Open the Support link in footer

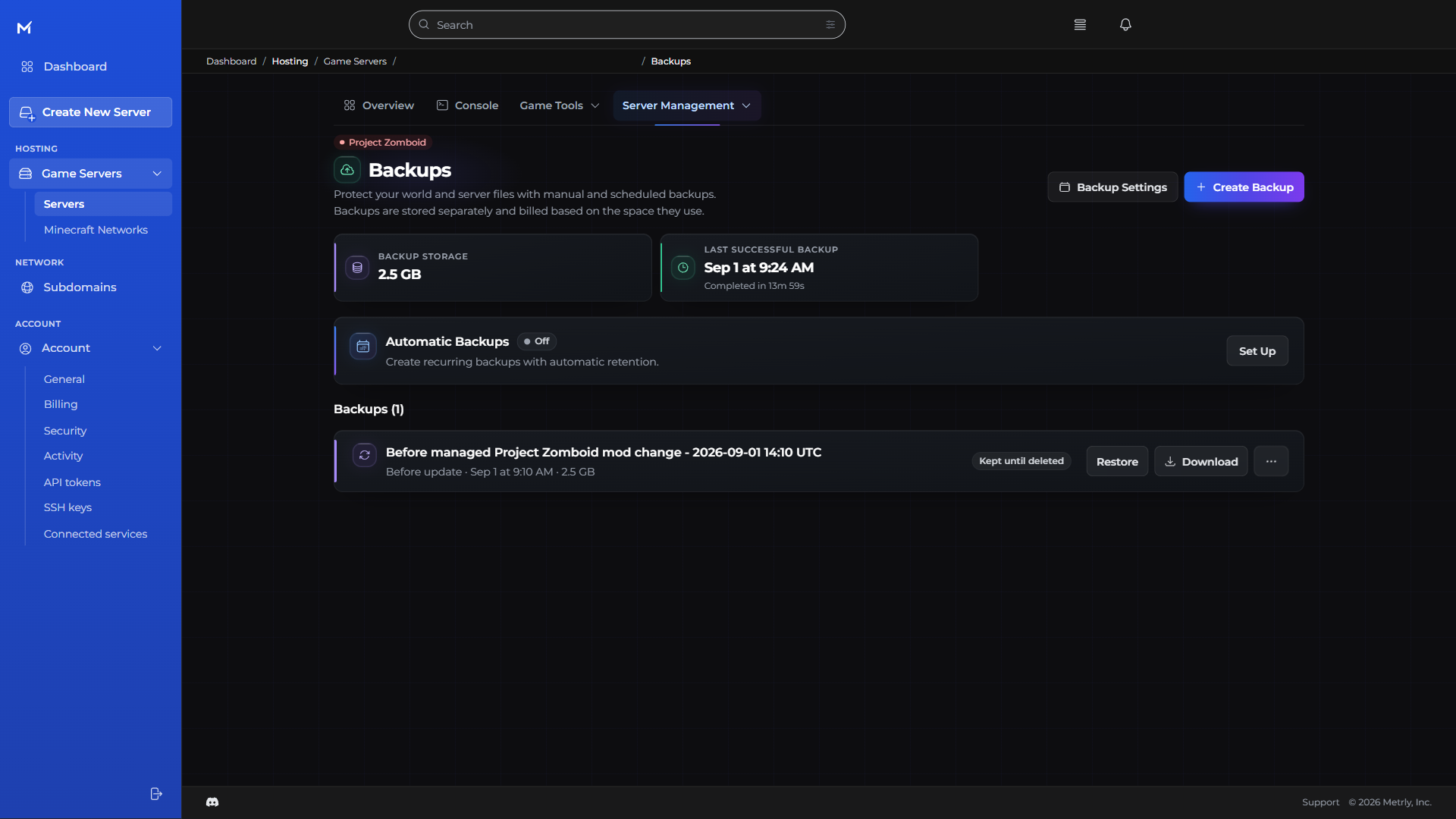[1320, 802]
